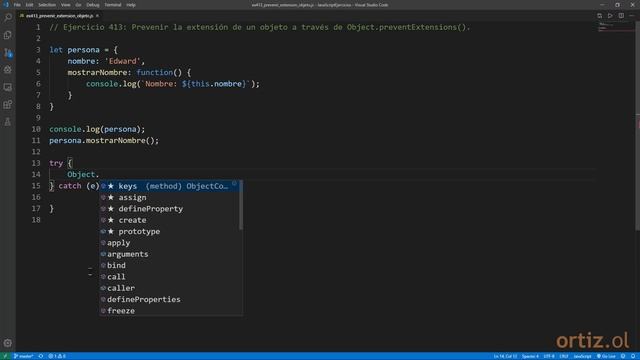Open the editor More Actions ellipsis

pyautogui.click(x=632, y=16)
